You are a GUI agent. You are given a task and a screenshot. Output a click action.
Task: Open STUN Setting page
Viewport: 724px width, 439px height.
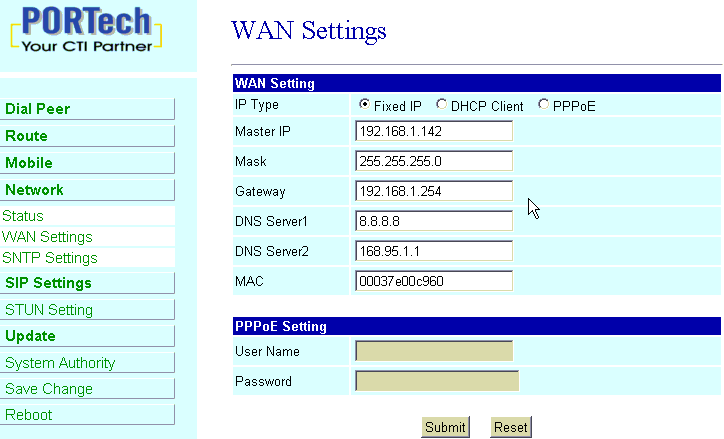point(87,310)
